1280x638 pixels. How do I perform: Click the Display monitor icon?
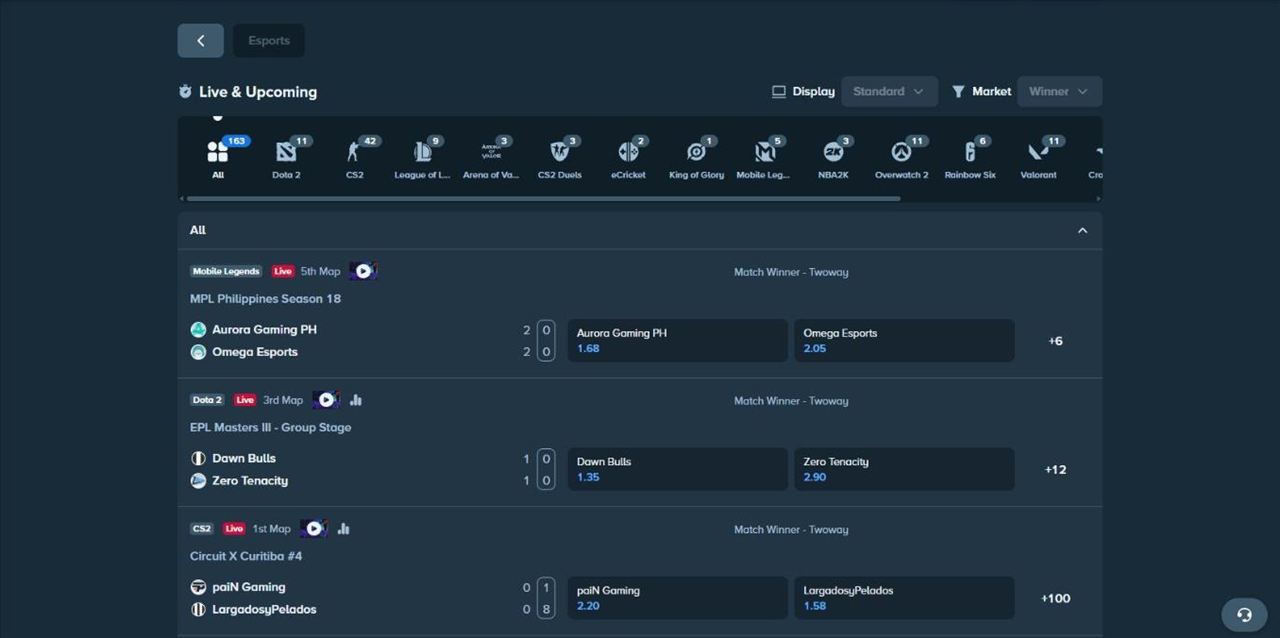(x=779, y=91)
